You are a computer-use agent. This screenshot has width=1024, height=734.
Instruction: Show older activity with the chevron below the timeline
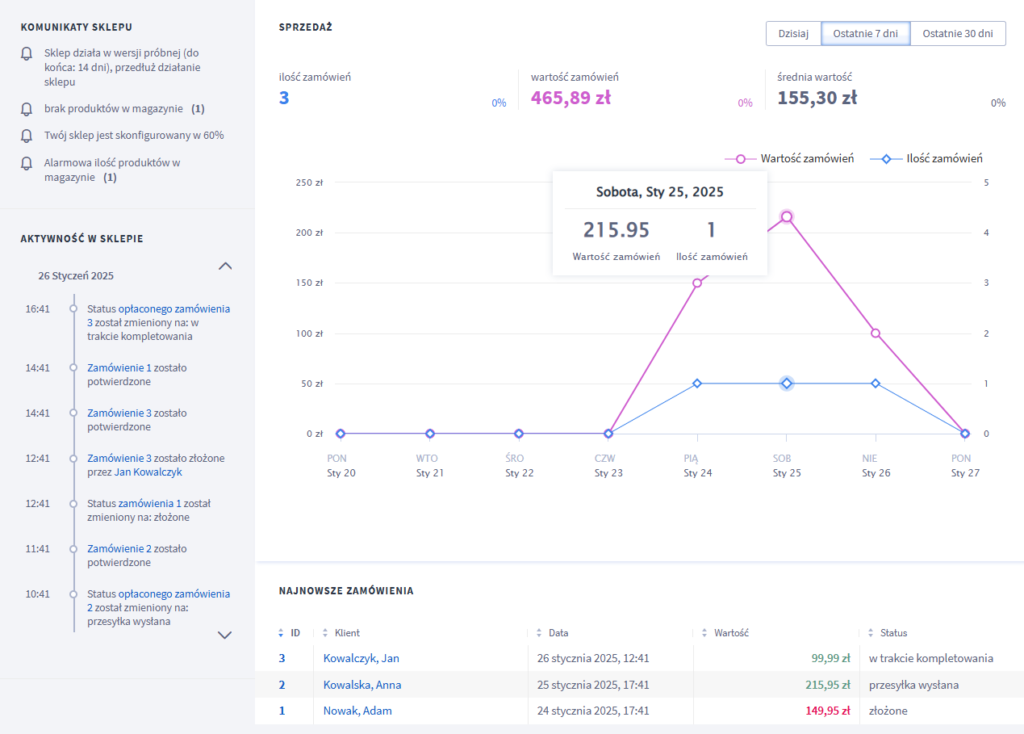coord(225,635)
